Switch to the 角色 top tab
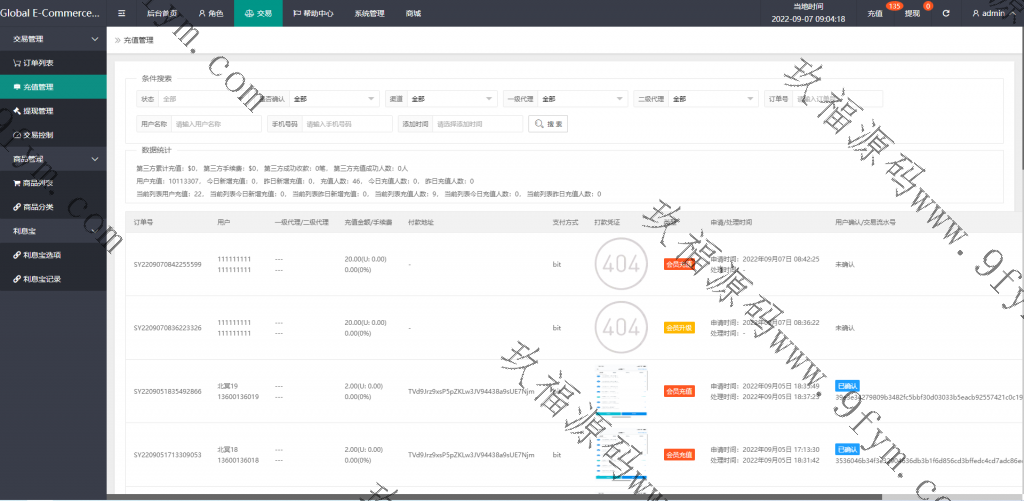This screenshot has width=1024, height=501. coord(210,14)
